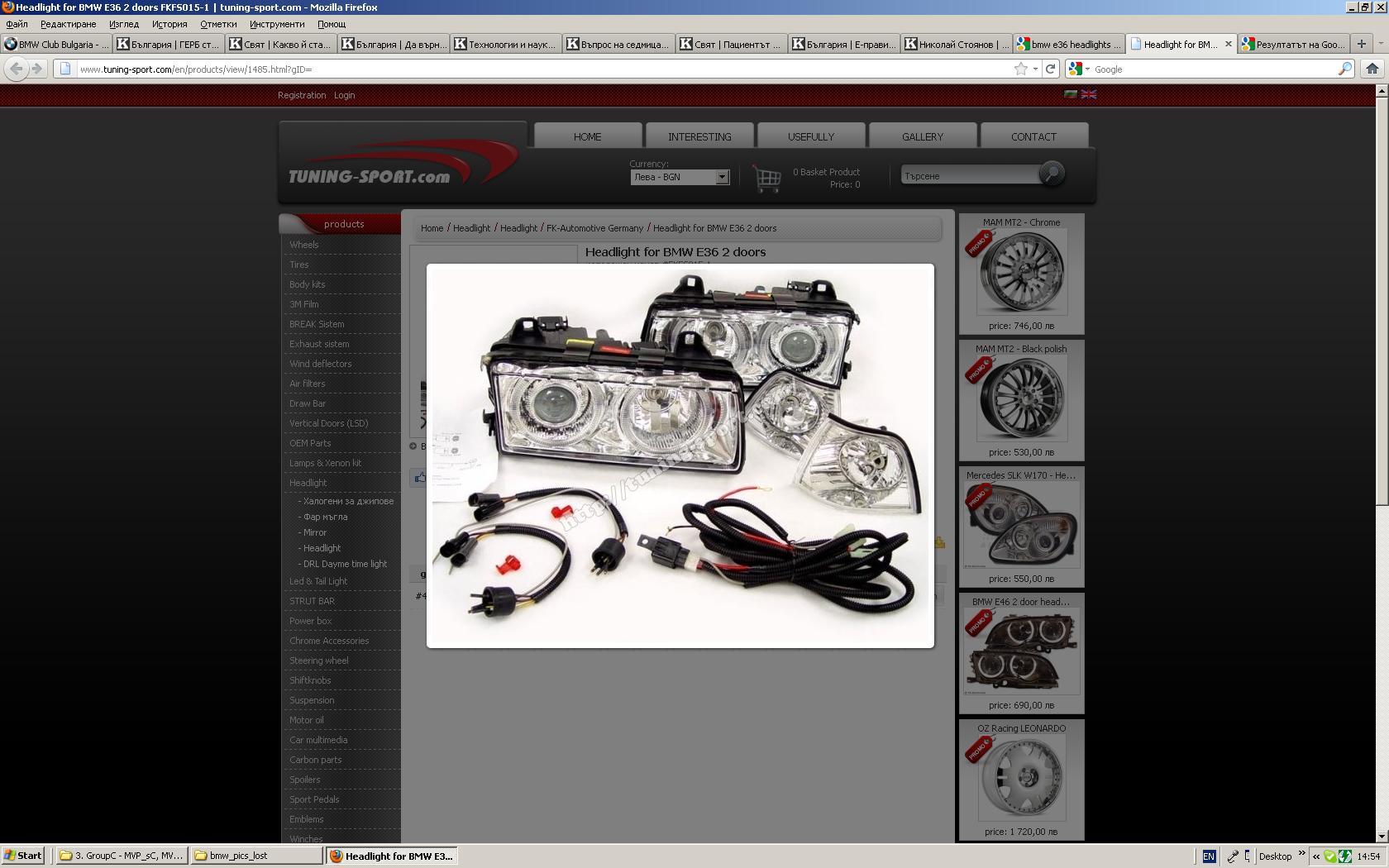
Task: Open the Файл menu
Action: [17, 24]
